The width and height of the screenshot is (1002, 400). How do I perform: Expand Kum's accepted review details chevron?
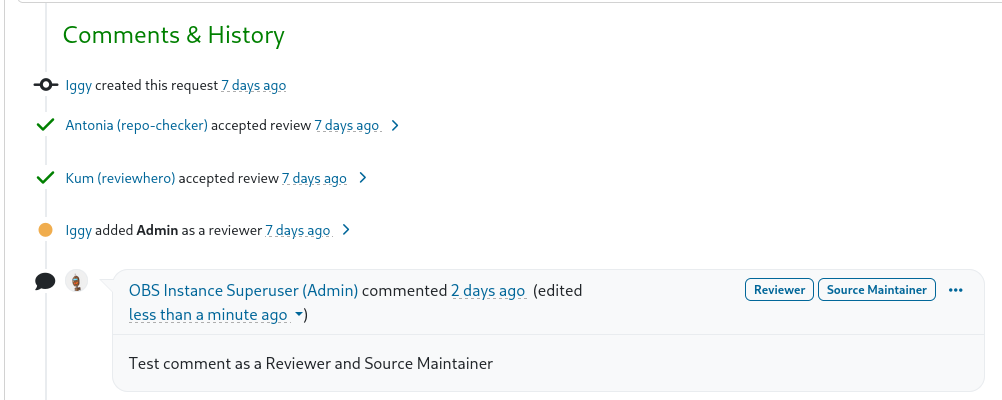click(362, 178)
